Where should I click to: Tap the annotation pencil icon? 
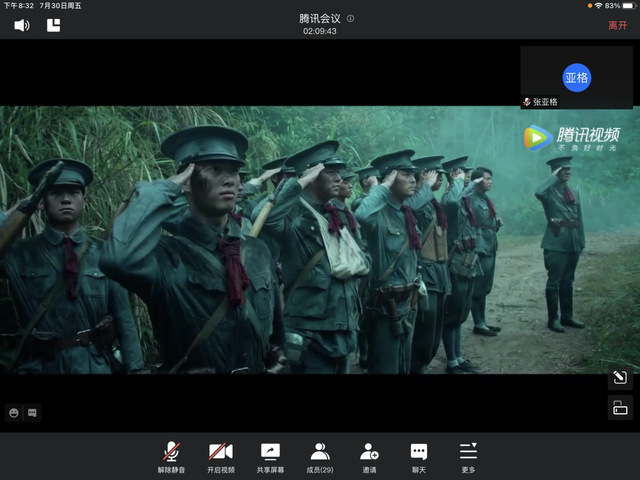click(620, 377)
